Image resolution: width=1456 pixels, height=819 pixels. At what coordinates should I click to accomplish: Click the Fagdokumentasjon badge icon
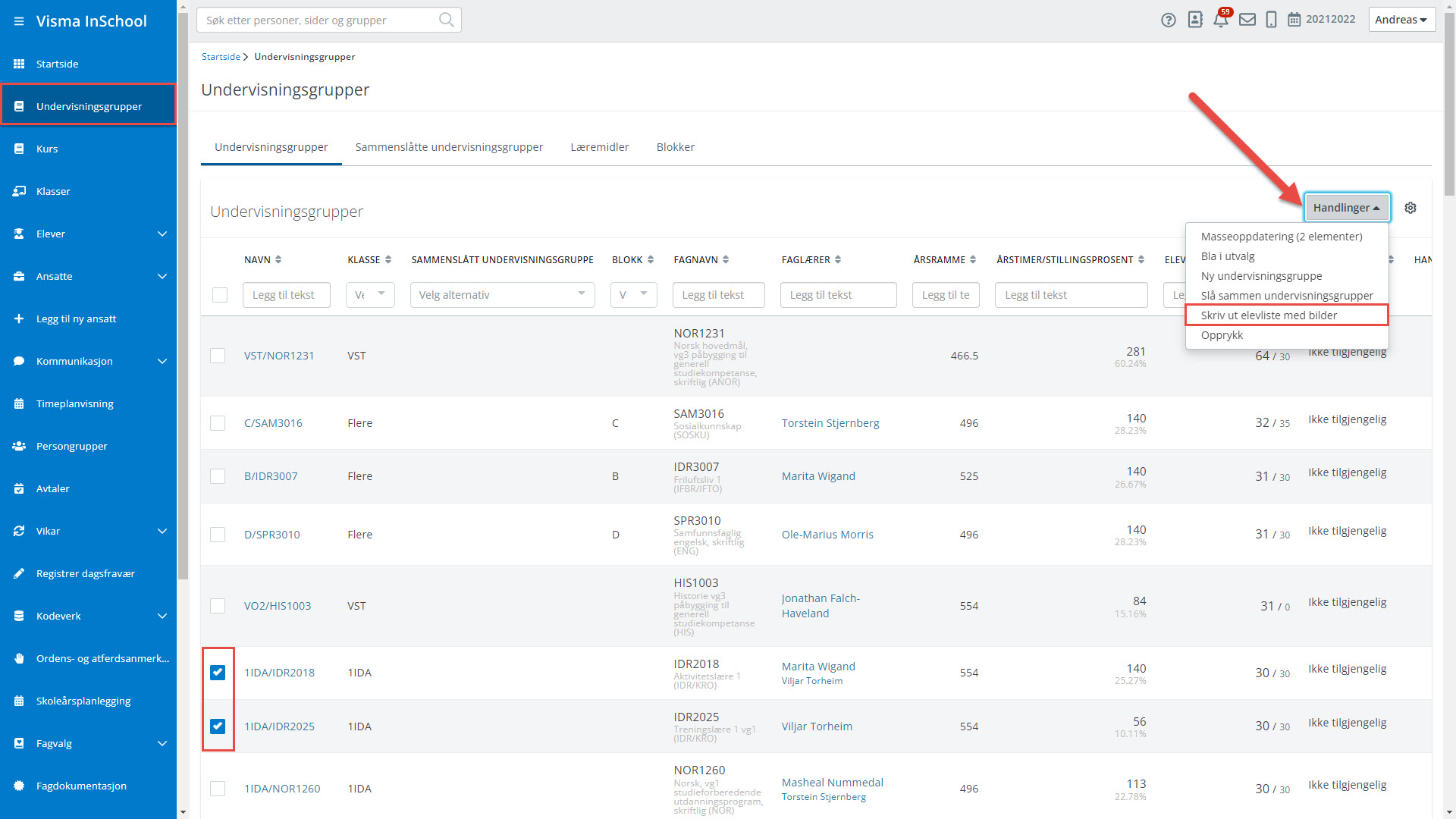click(x=19, y=786)
